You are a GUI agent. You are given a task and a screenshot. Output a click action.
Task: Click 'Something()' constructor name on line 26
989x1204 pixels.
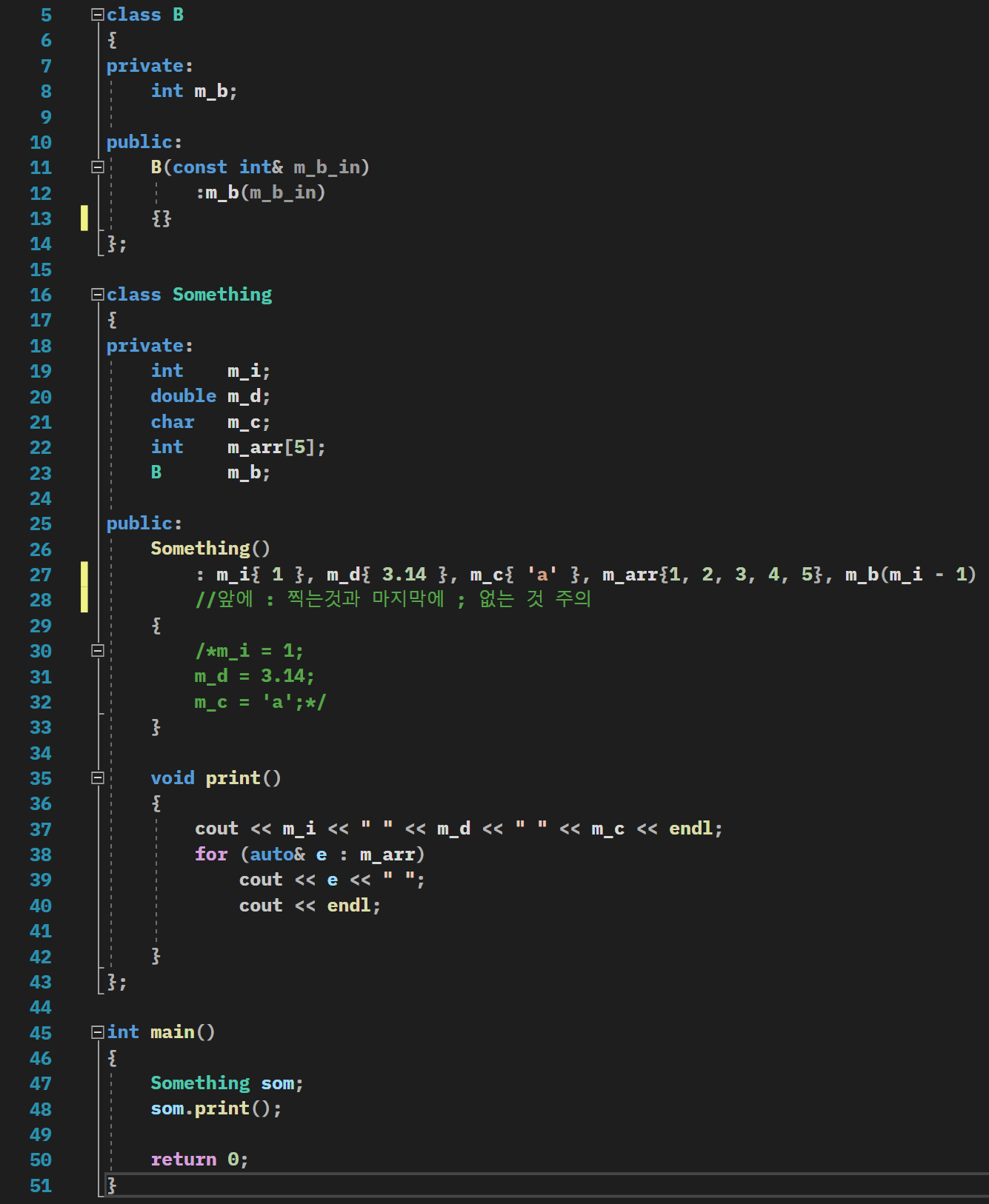tap(210, 549)
